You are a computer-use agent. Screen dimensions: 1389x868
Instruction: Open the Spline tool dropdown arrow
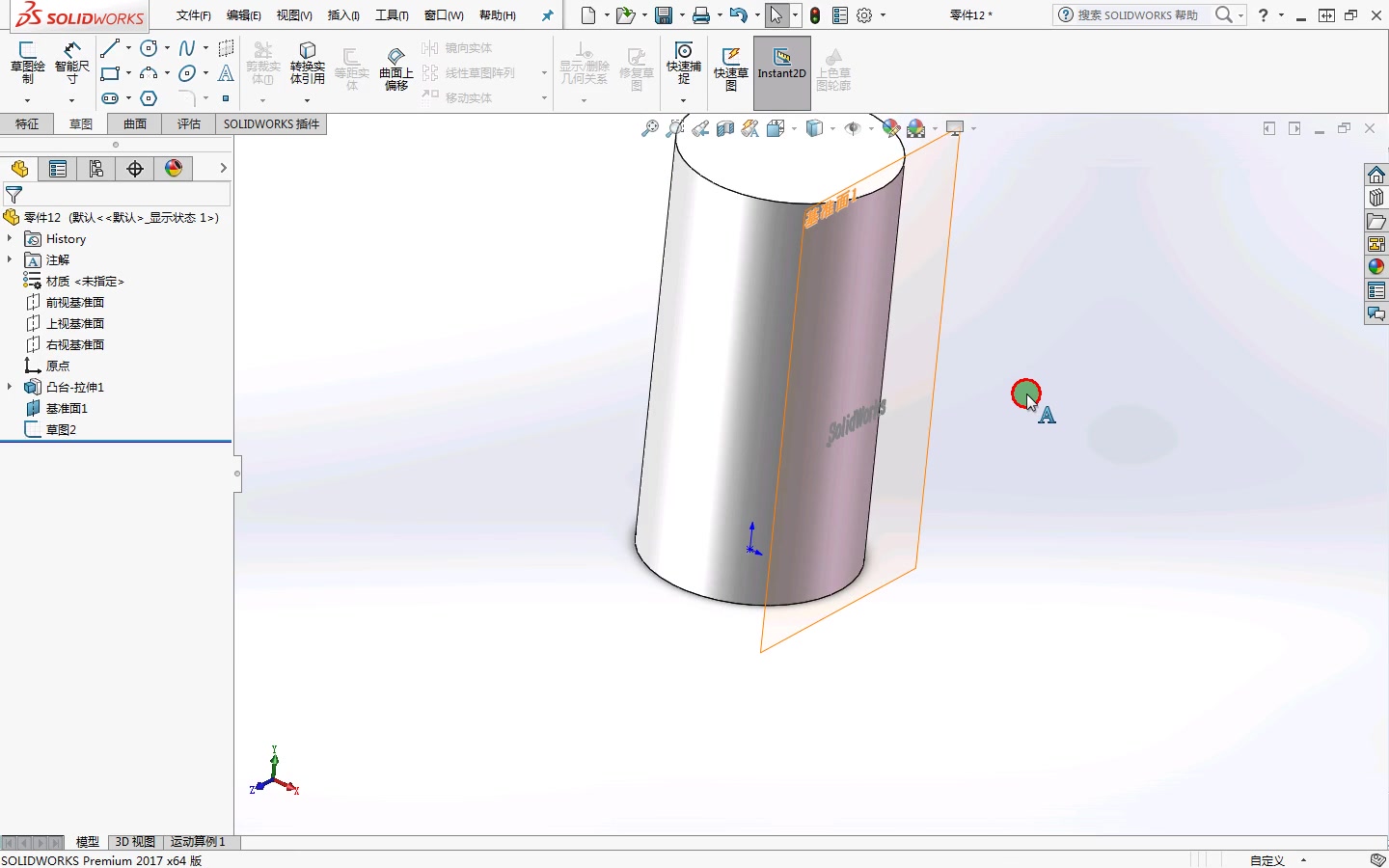tap(205, 48)
